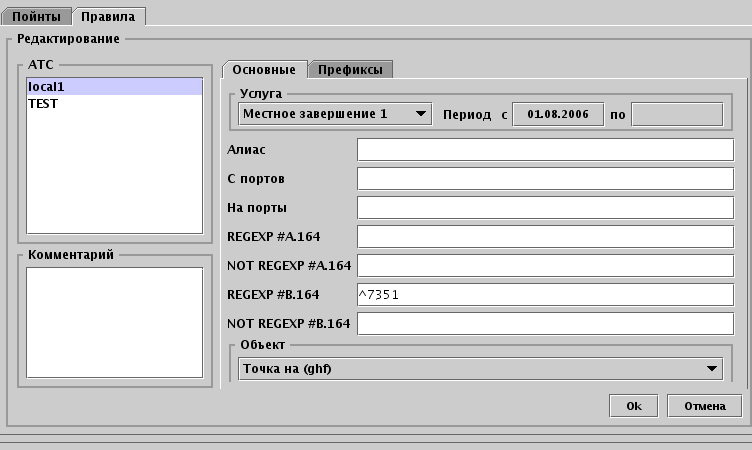Expand the Объект dropdown arrow
The width and height of the screenshot is (752, 450).
tap(711, 369)
